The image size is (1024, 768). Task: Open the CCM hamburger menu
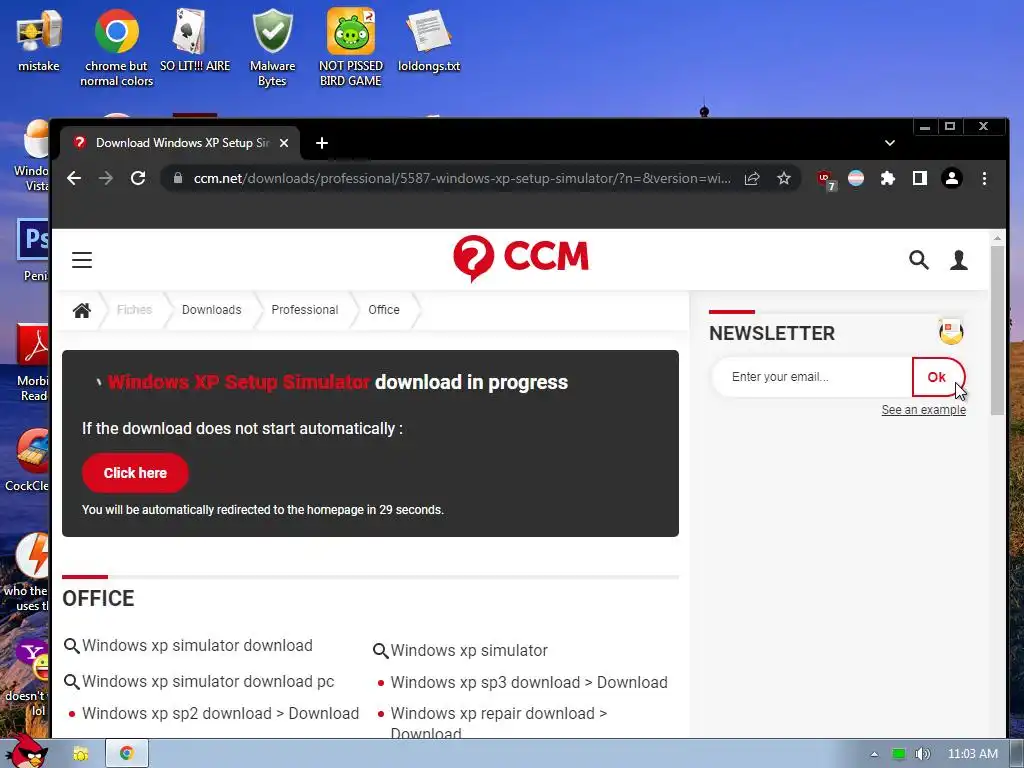[x=82, y=260]
